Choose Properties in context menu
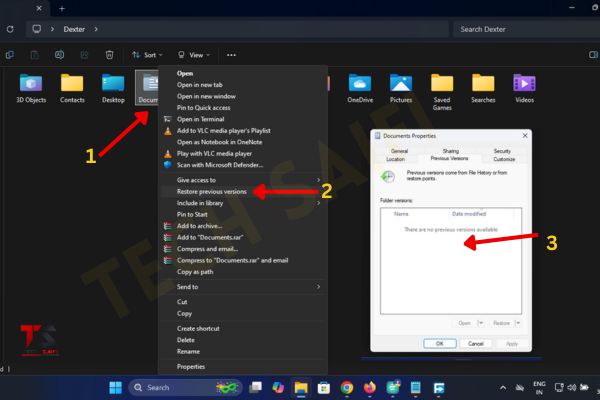The image size is (600, 400). (191, 367)
